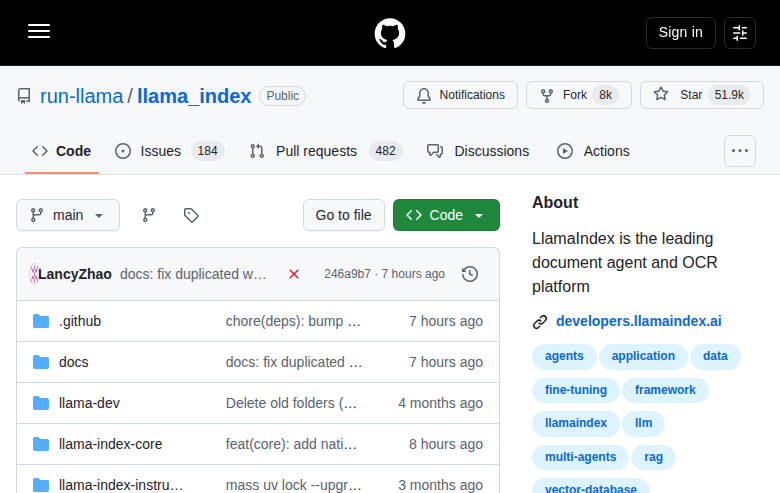
Task: Select the multi-agents topic tag
Action: 581,457
